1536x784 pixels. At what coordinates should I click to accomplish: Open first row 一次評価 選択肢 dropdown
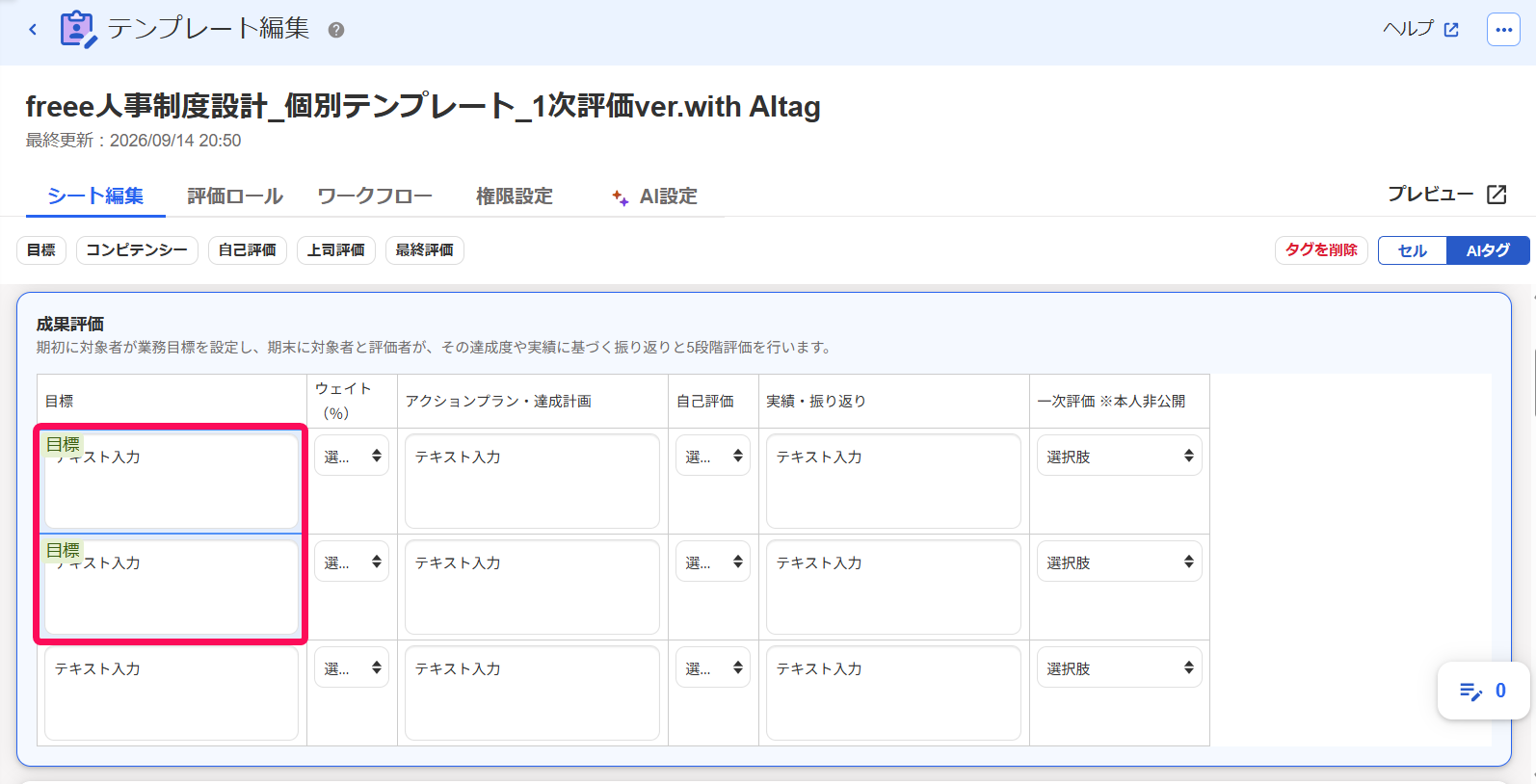(1120, 456)
